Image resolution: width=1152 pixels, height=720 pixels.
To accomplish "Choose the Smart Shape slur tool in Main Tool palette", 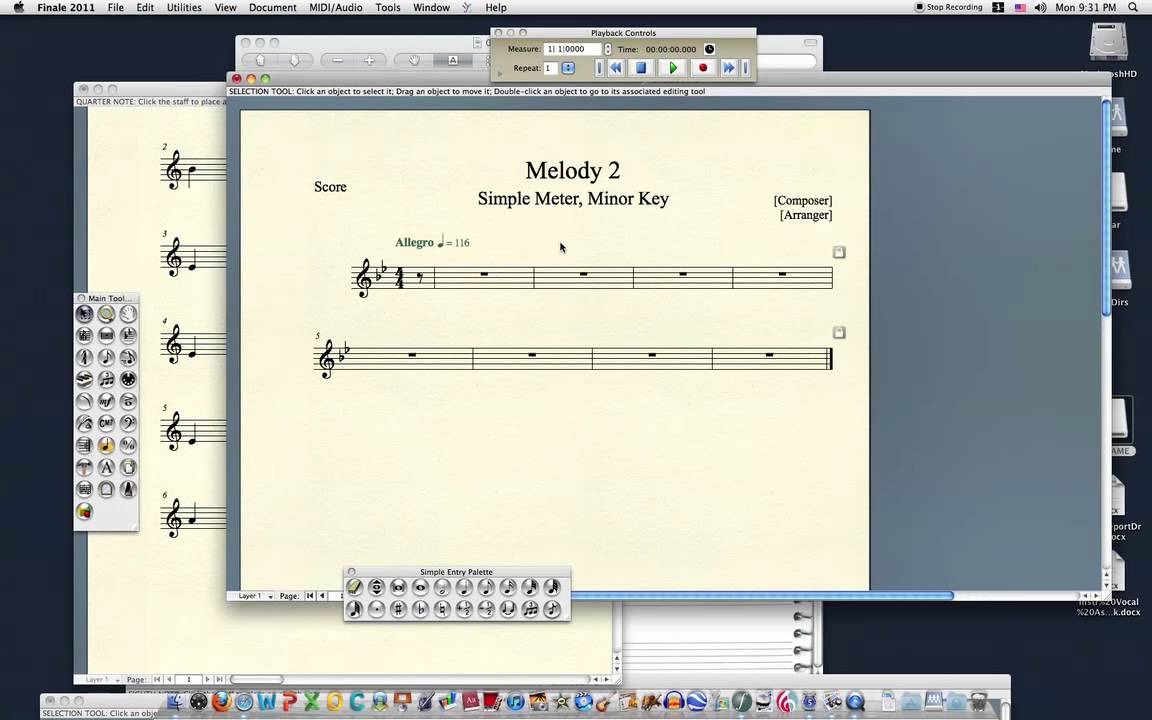I will (84, 402).
